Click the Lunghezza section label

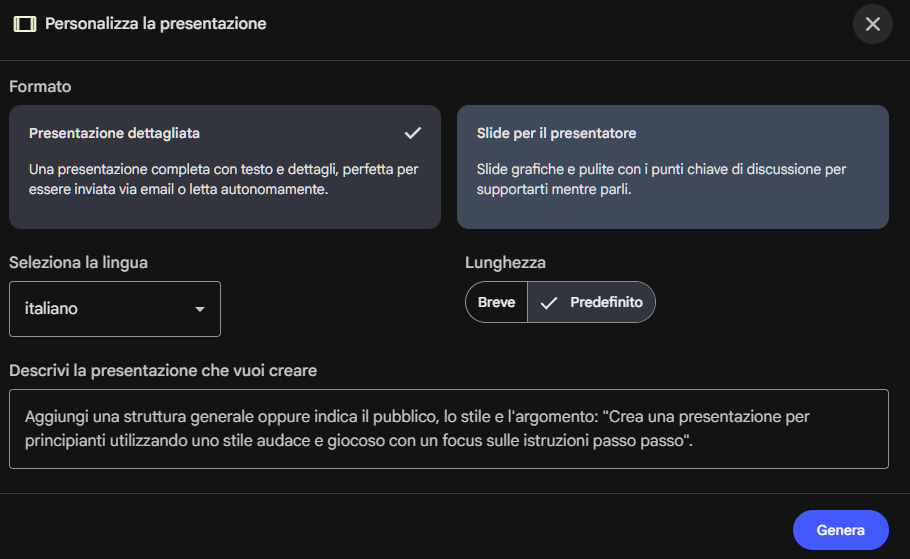coord(505,263)
